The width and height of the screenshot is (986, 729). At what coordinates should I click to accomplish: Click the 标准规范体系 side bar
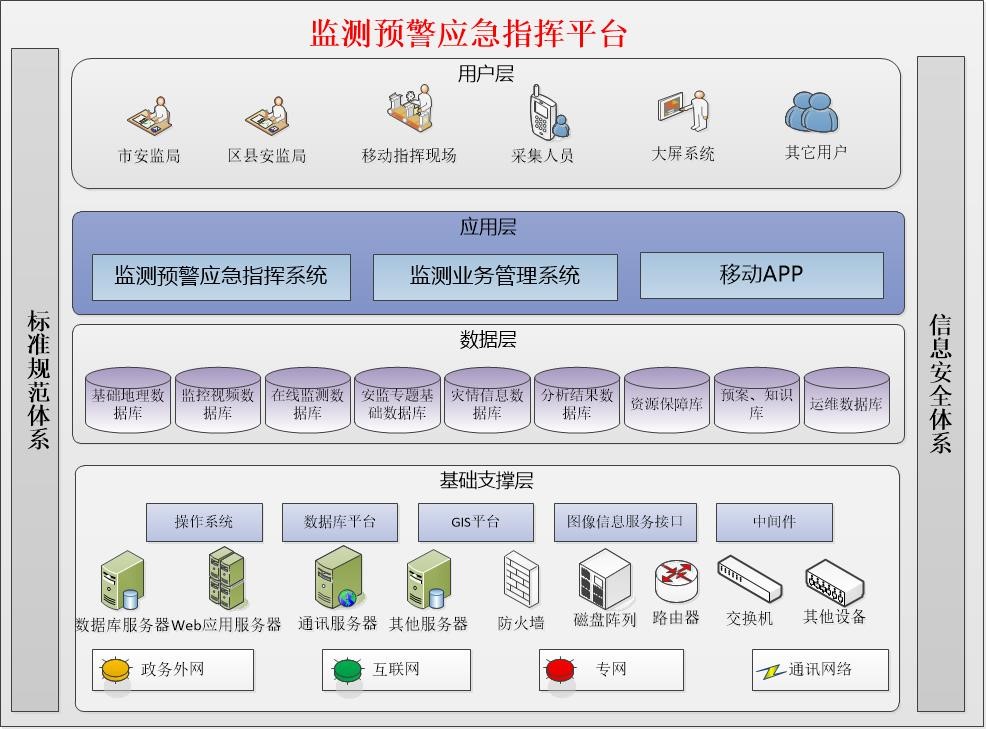pos(36,380)
